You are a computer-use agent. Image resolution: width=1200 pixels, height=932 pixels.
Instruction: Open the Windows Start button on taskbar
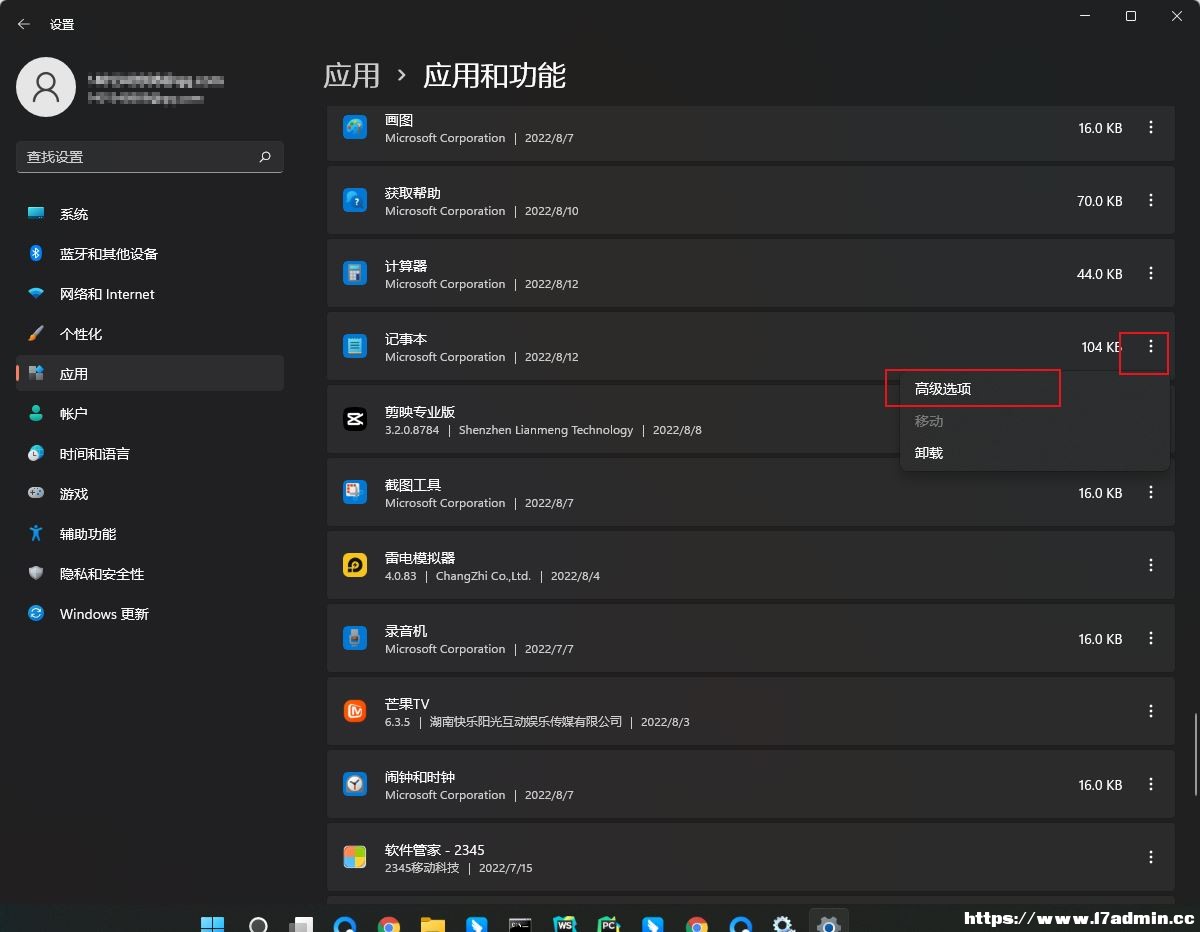[x=213, y=924]
